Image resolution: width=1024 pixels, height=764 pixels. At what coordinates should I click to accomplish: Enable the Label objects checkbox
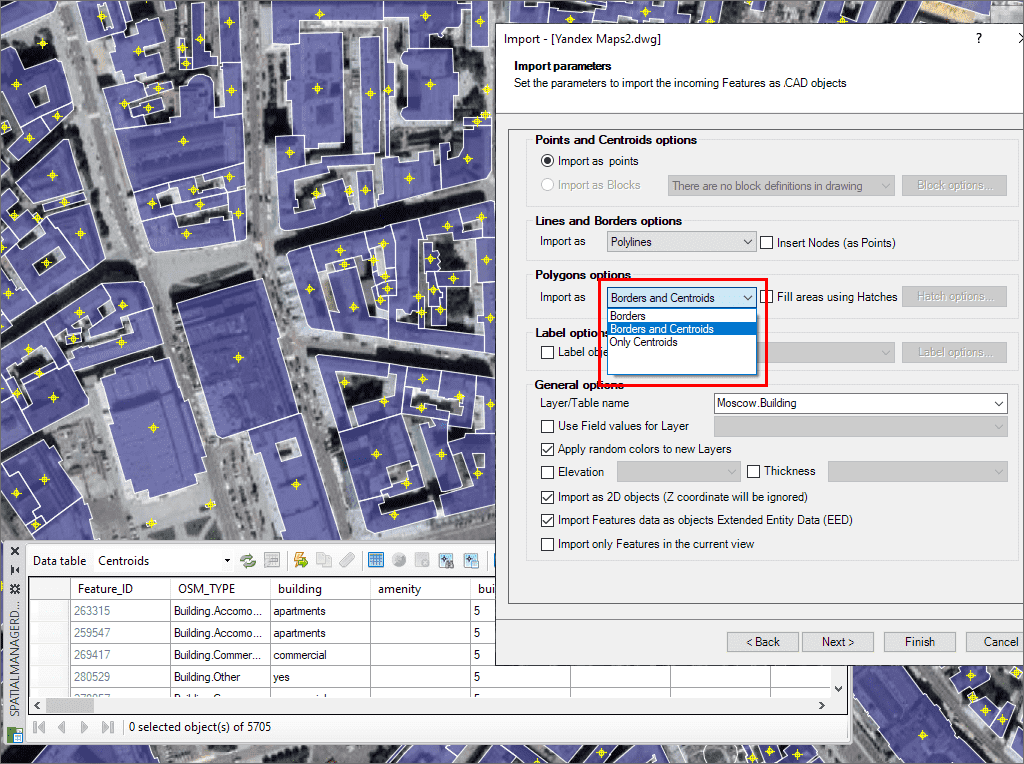point(547,352)
